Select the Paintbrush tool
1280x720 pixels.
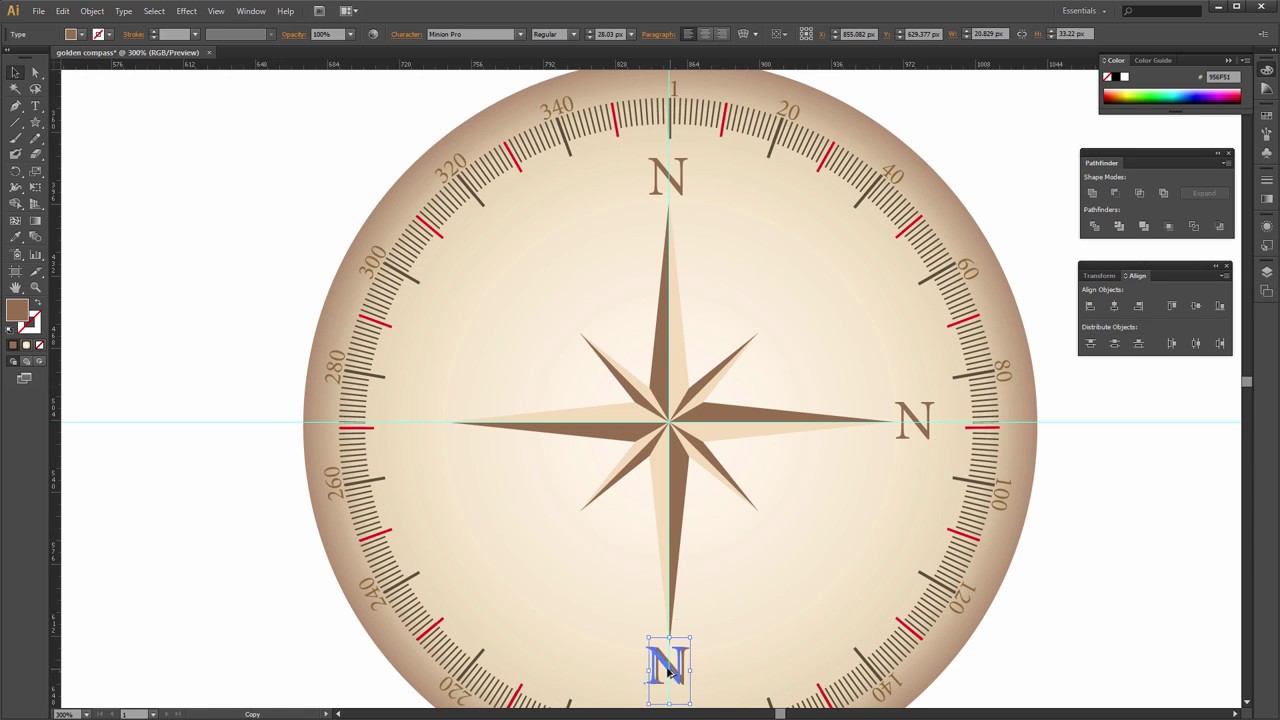15,138
